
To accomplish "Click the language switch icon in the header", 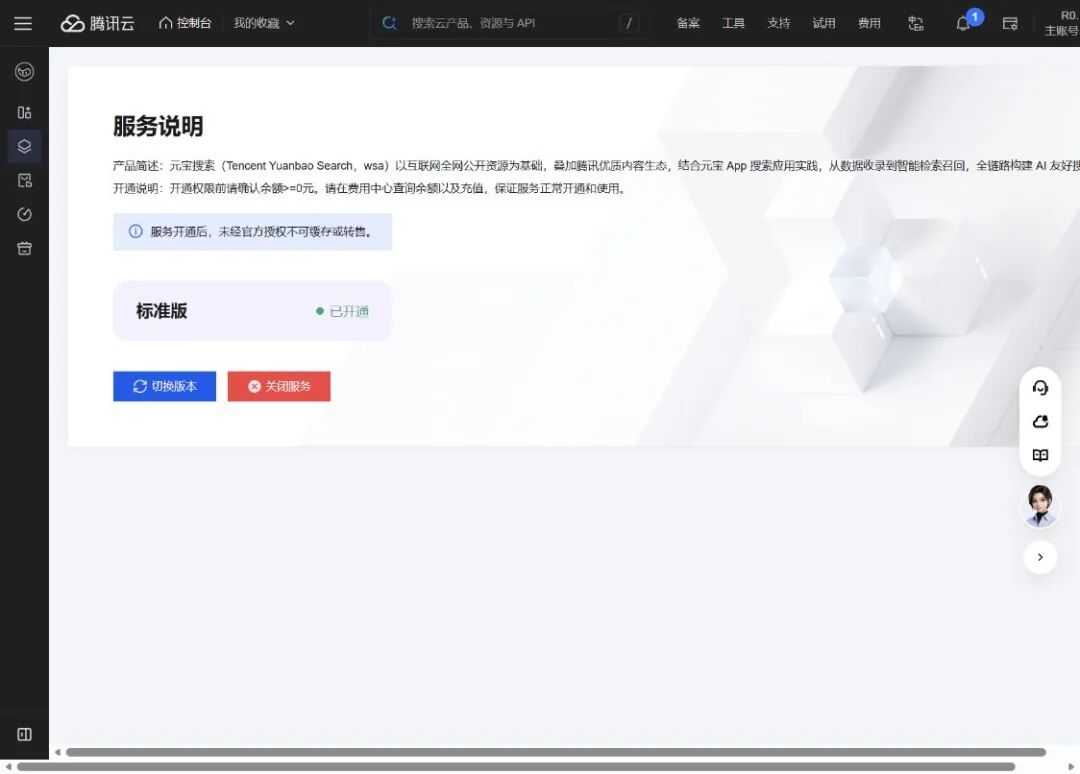I will 915,23.
